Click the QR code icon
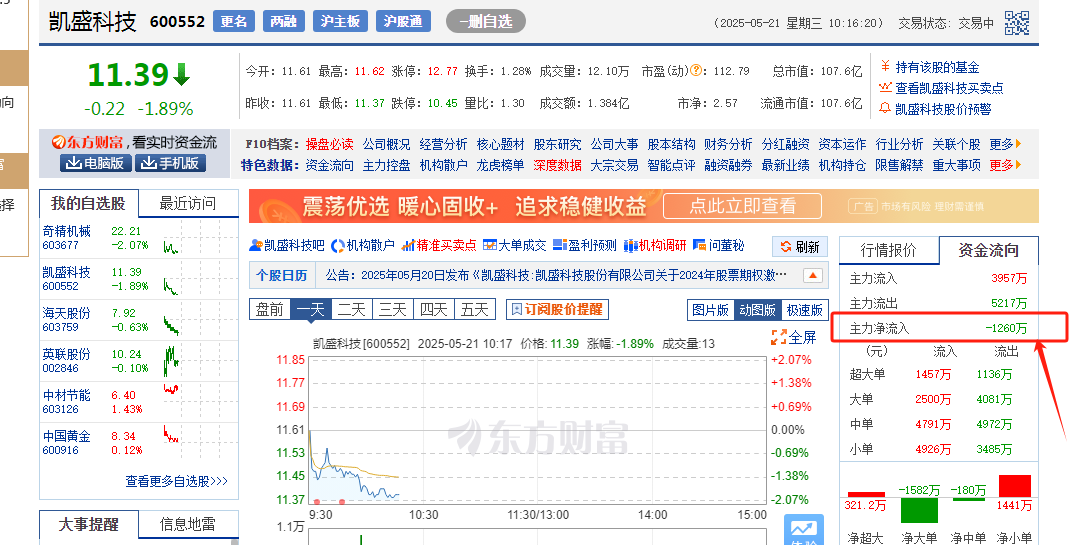 tap(1017, 22)
